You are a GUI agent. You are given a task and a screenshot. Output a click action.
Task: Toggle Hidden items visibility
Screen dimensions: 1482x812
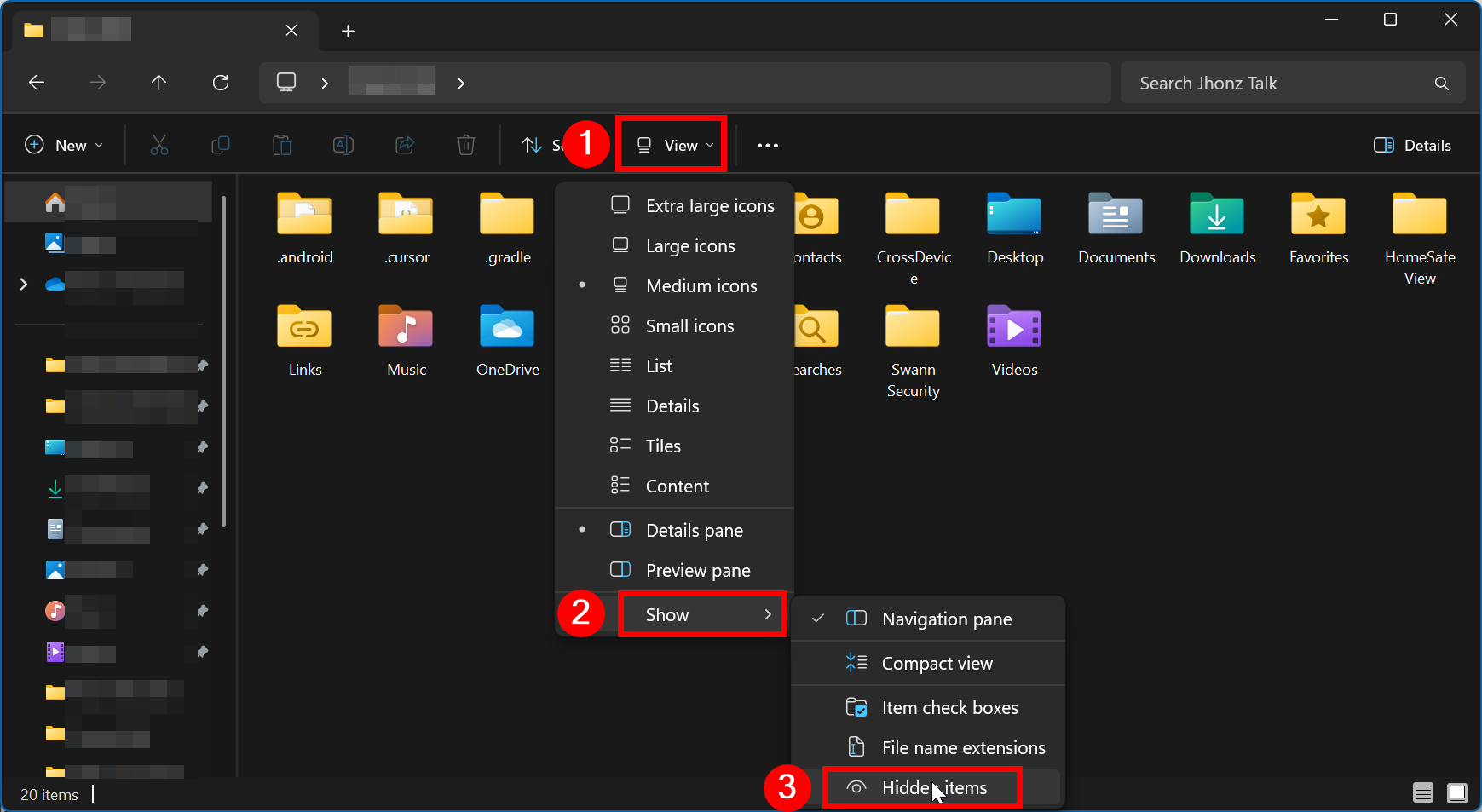[x=933, y=788]
